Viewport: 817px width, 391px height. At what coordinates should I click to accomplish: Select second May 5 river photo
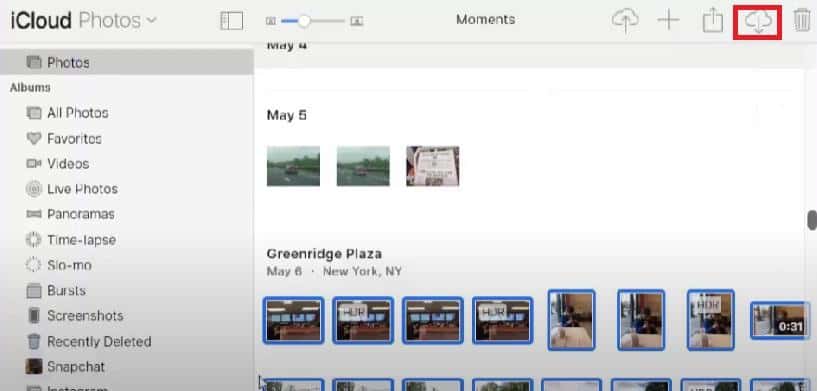click(363, 166)
